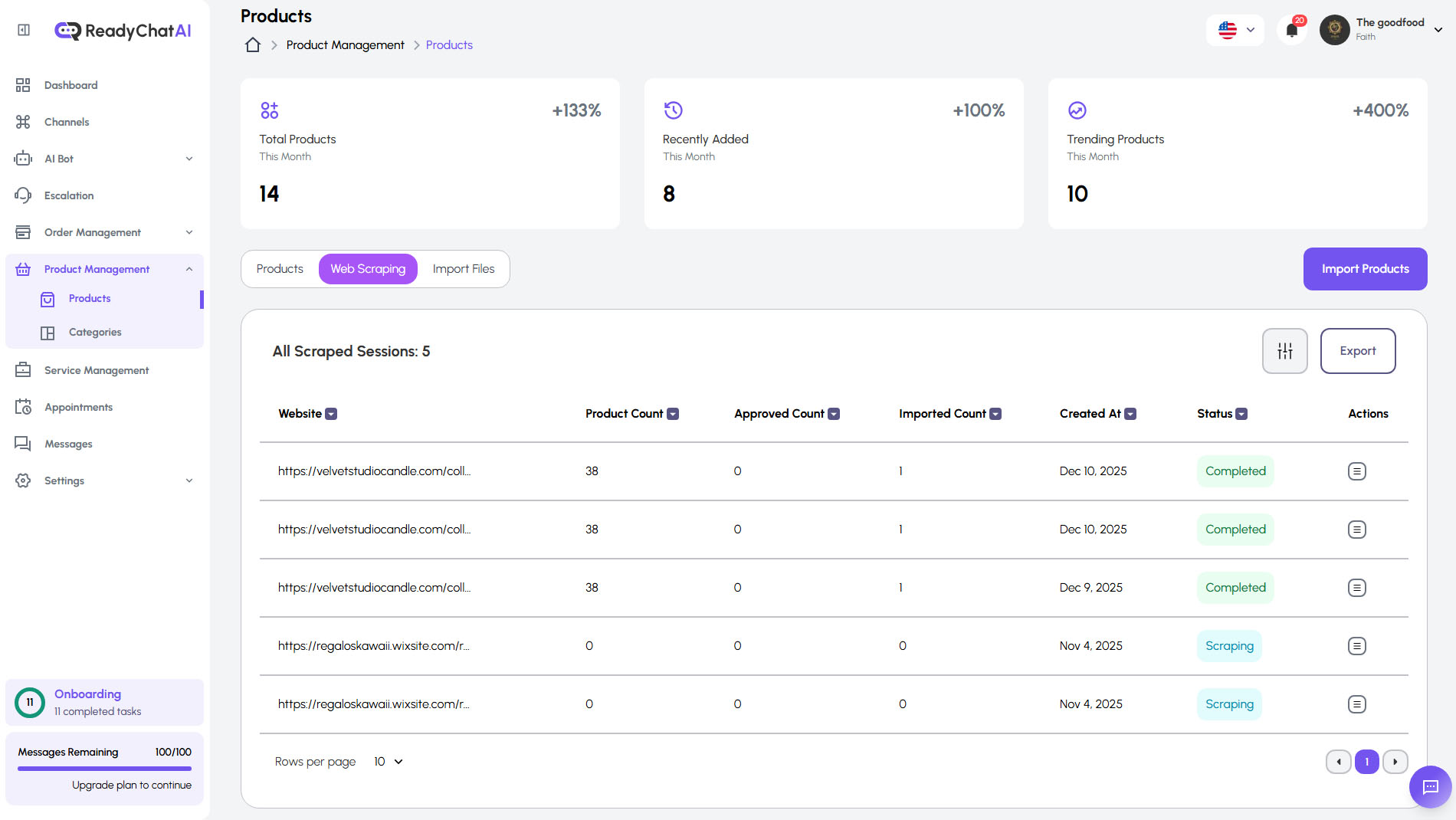View the Messages Remaining progress bar
The width and height of the screenshot is (1456, 820).
(x=104, y=769)
